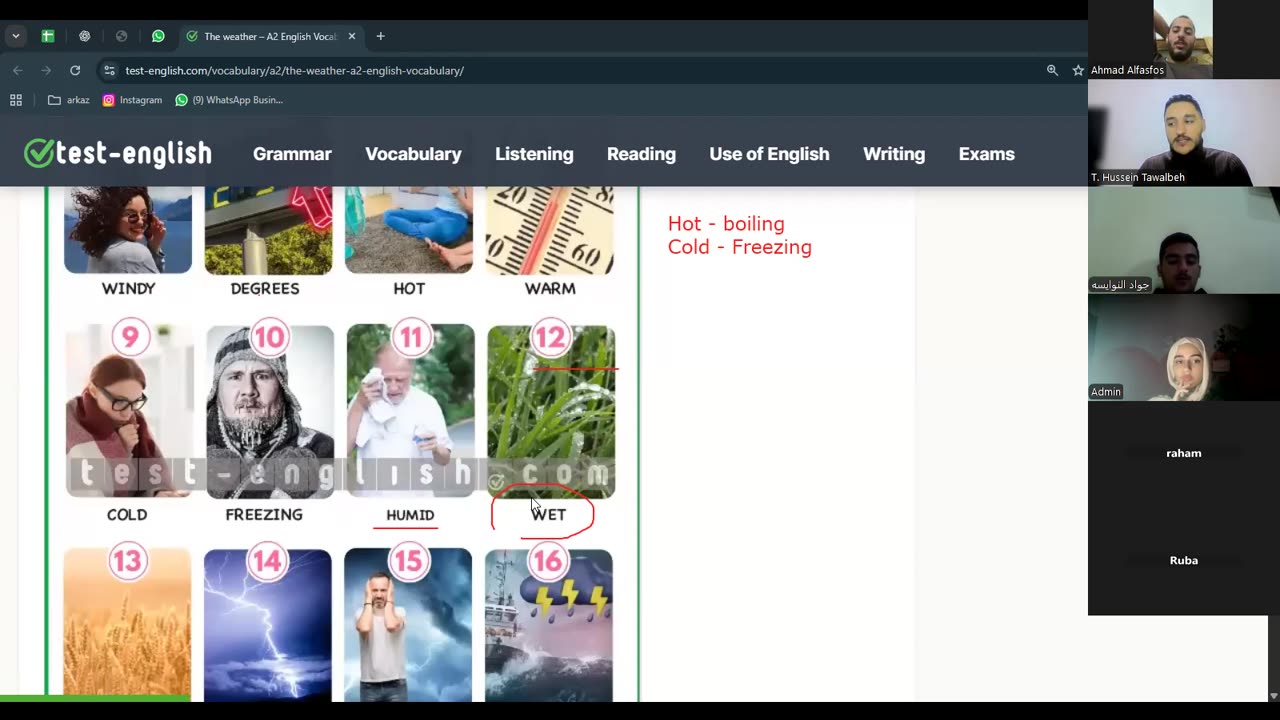Select T. Hussein Tawalbeh video tile

(x=1184, y=133)
